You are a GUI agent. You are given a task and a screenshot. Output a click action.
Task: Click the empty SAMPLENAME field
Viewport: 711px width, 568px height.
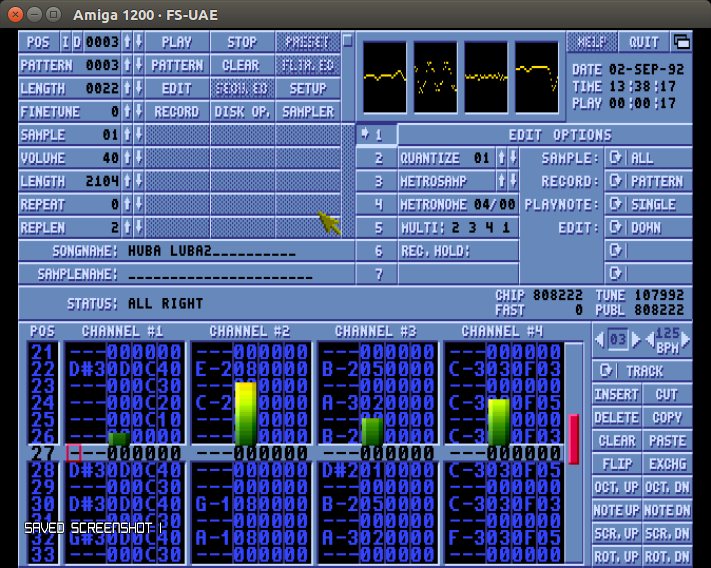pos(220,274)
